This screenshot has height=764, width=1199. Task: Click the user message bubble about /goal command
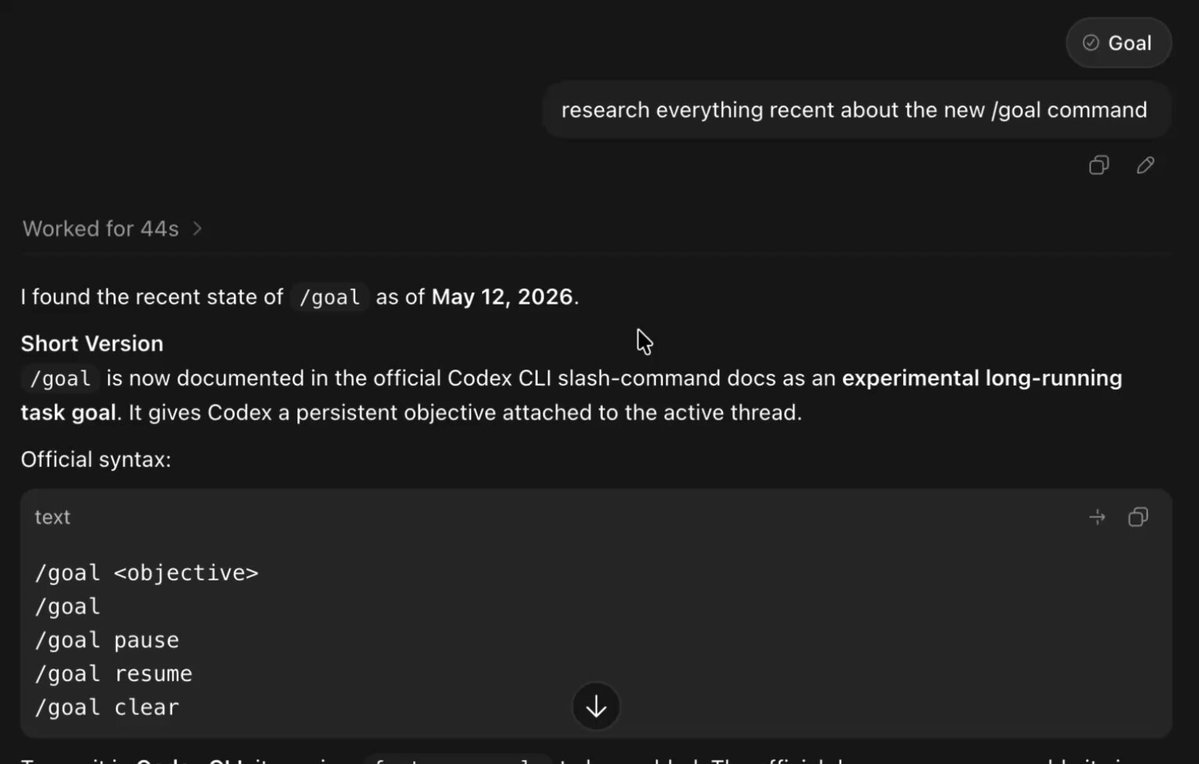(856, 109)
